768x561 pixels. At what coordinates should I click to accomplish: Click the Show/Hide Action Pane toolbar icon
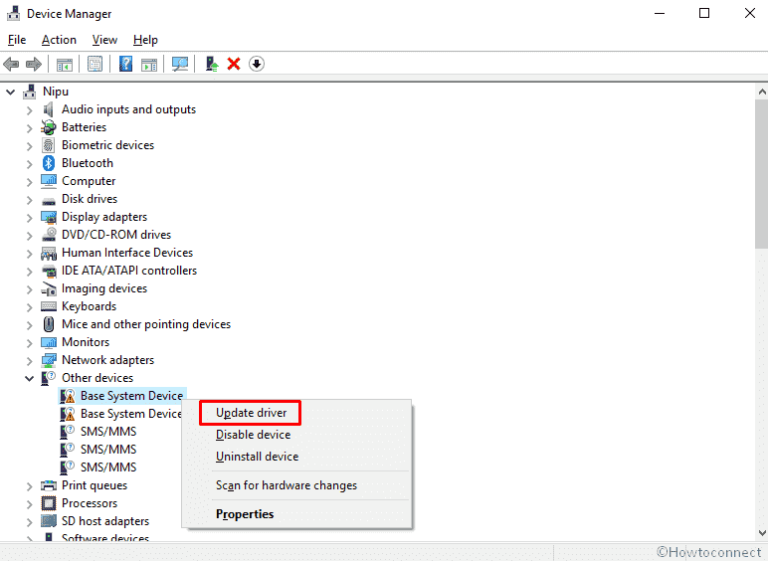coord(149,64)
